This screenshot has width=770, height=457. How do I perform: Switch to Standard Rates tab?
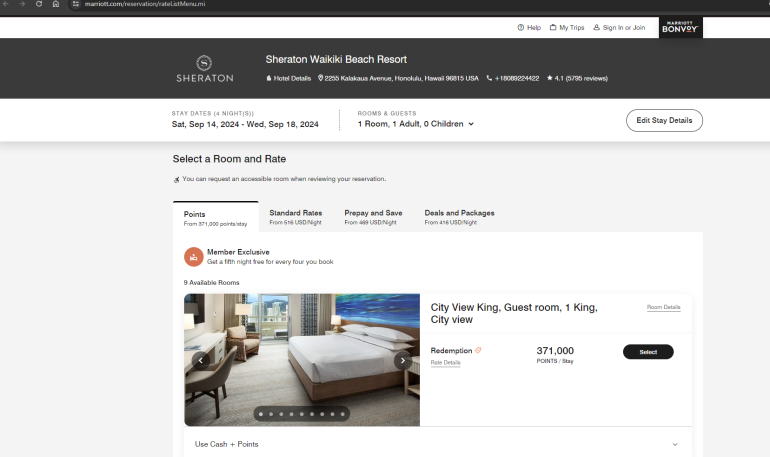pyautogui.click(x=295, y=216)
